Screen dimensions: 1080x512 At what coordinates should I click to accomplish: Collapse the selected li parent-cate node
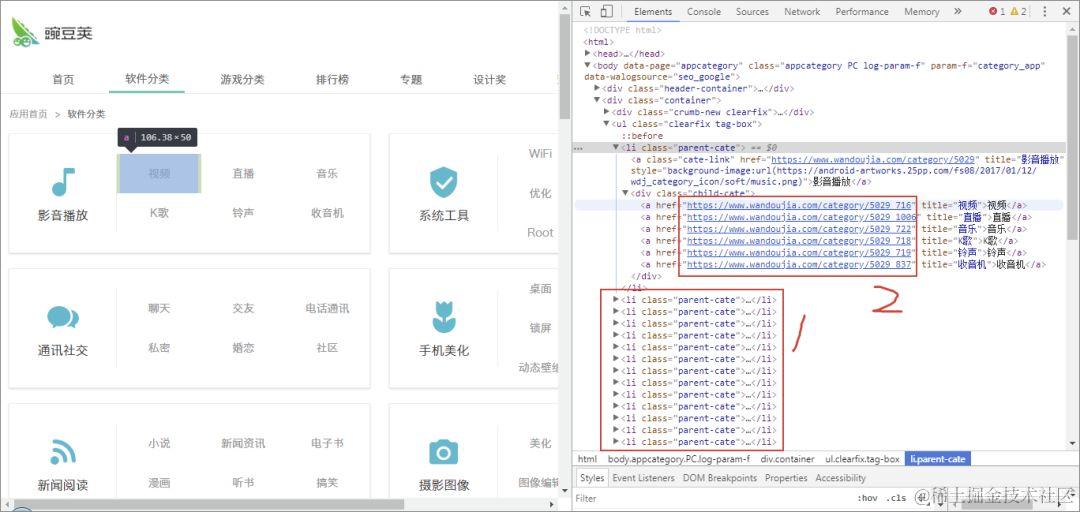616,147
